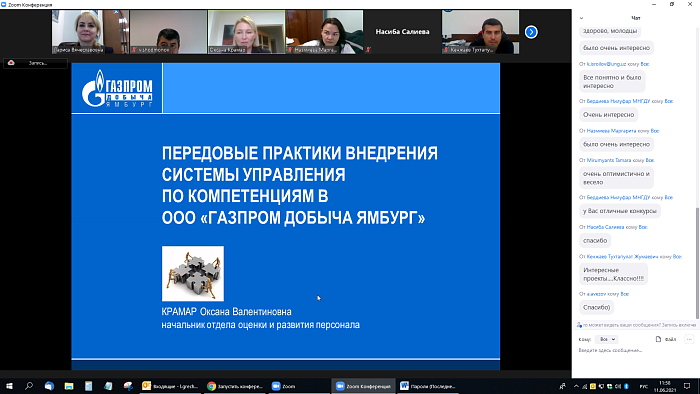The height and width of the screenshot is (394, 700).
Task: Toggle the keyboard language indicator РУС
Action: 643,386
